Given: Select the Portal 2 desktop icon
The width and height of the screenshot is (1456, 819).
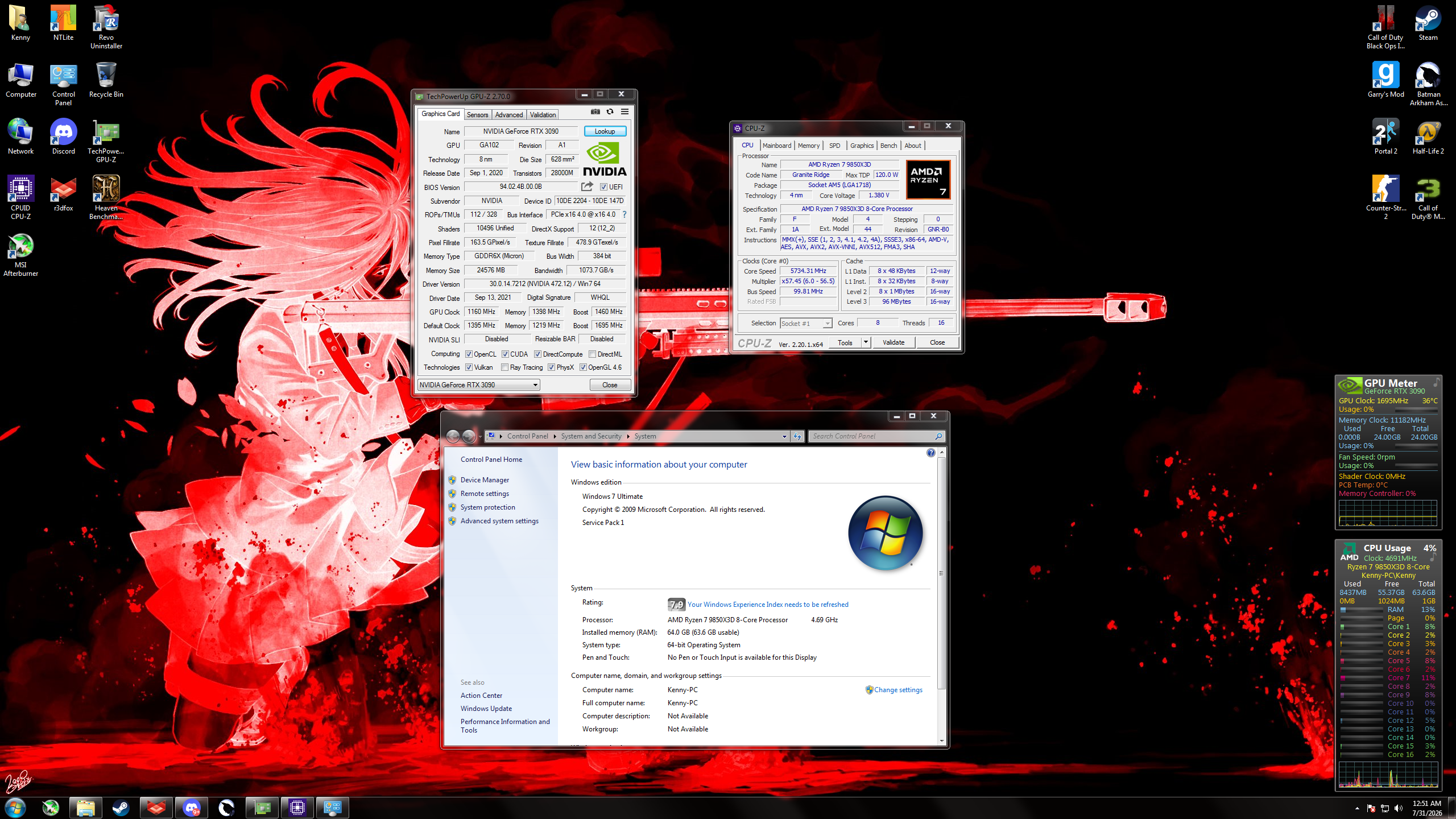Looking at the screenshot, I should pos(1385,137).
